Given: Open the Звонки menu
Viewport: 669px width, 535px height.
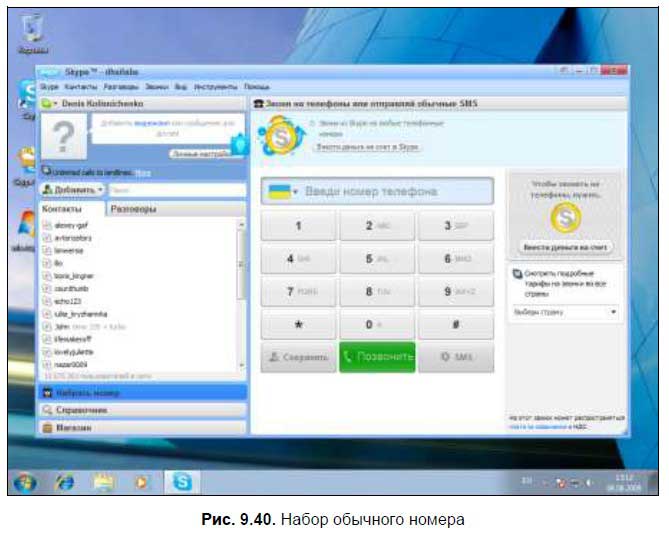Looking at the screenshot, I should click(x=157, y=87).
